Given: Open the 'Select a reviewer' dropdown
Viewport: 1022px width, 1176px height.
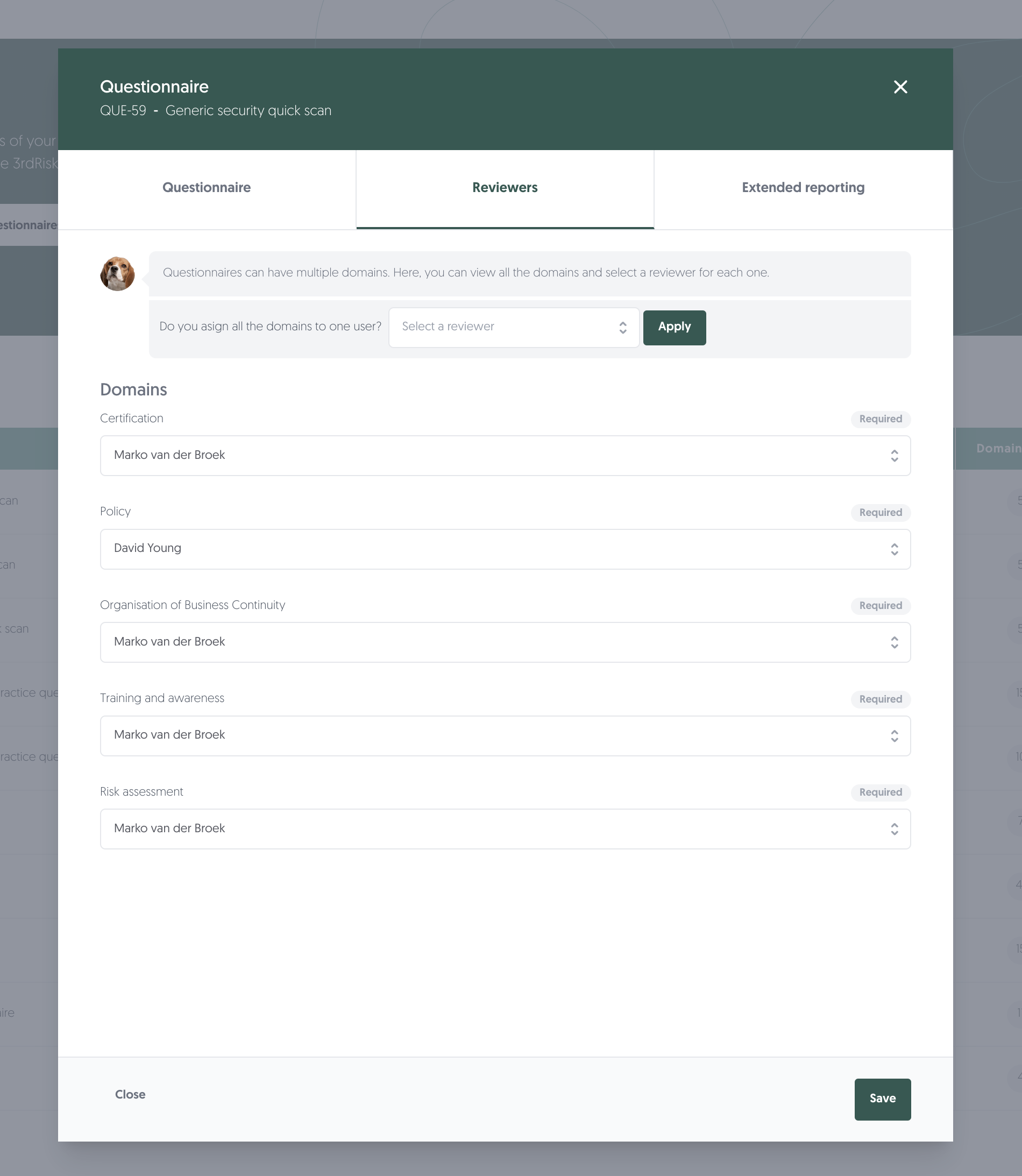Looking at the screenshot, I should point(514,328).
